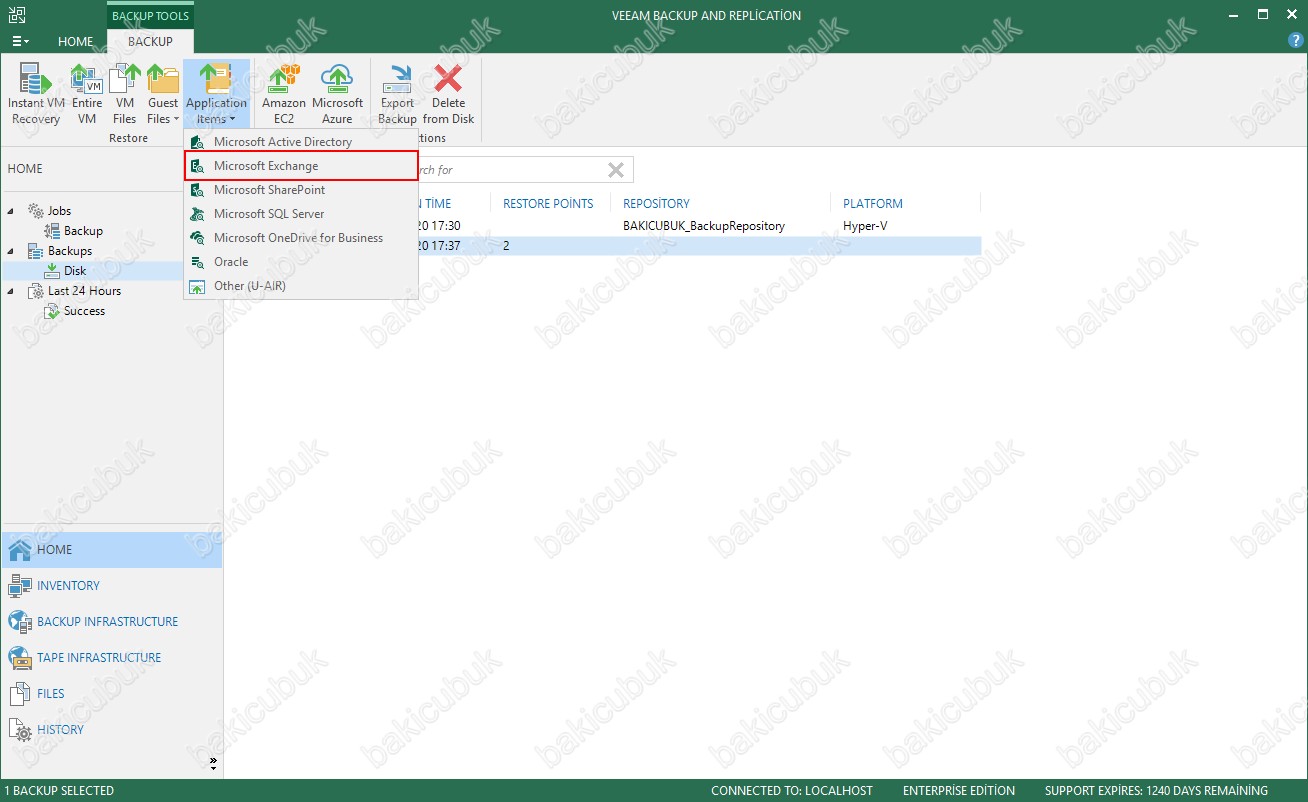Select Backup under Jobs
This screenshot has height=802, width=1308.
click(83, 231)
